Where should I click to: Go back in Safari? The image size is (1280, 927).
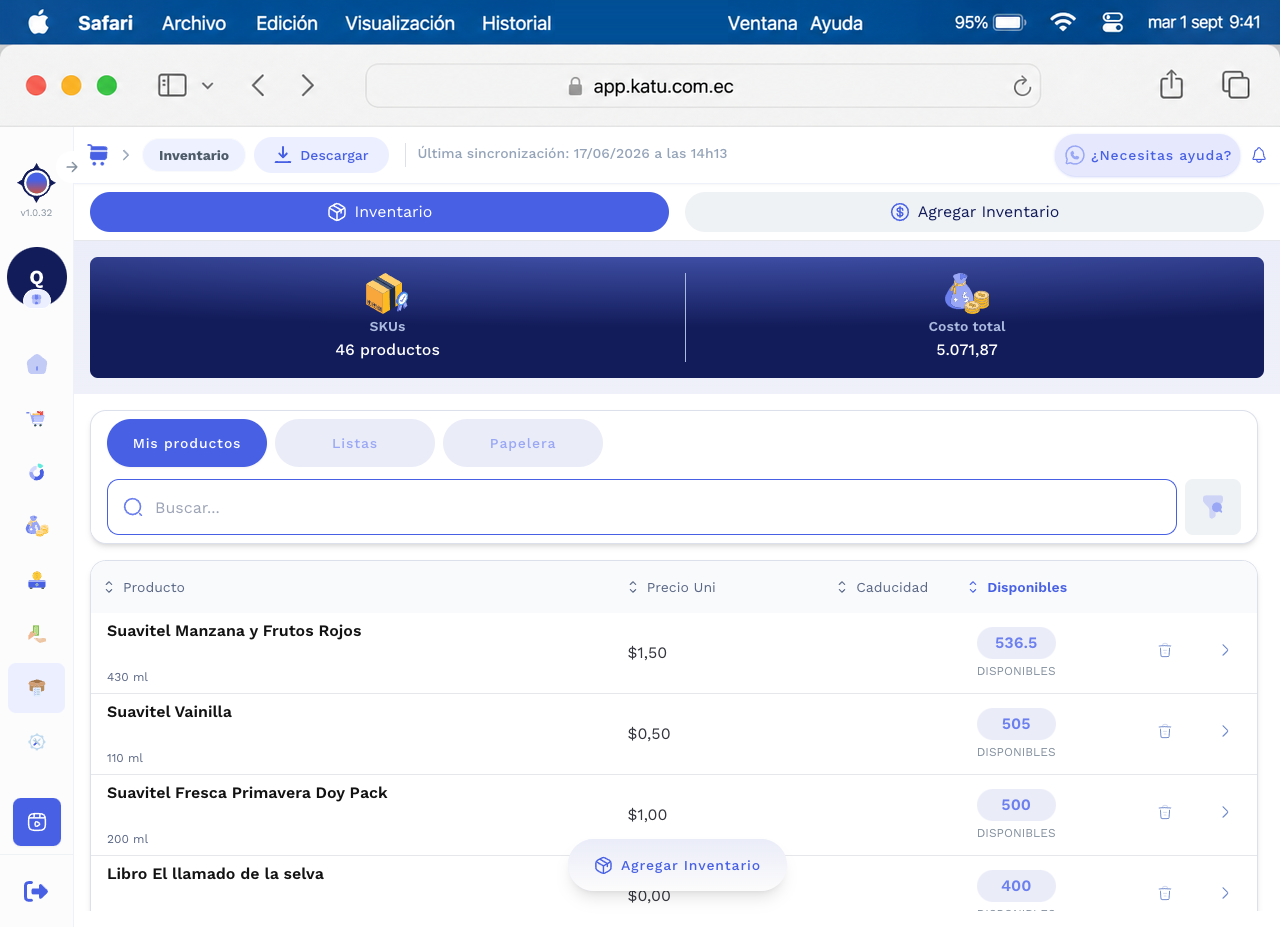pyautogui.click(x=258, y=86)
